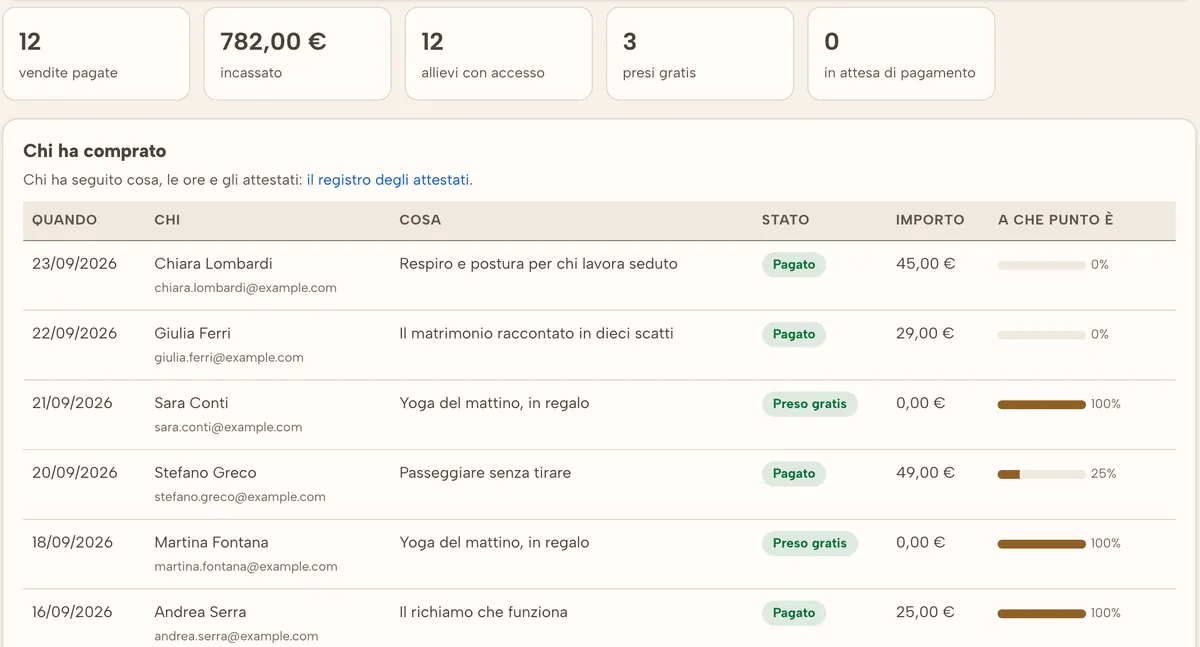Screen dimensions: 1200x647
Task: Click Pagato badge in Giulia Ferri row
Action: 794,335
